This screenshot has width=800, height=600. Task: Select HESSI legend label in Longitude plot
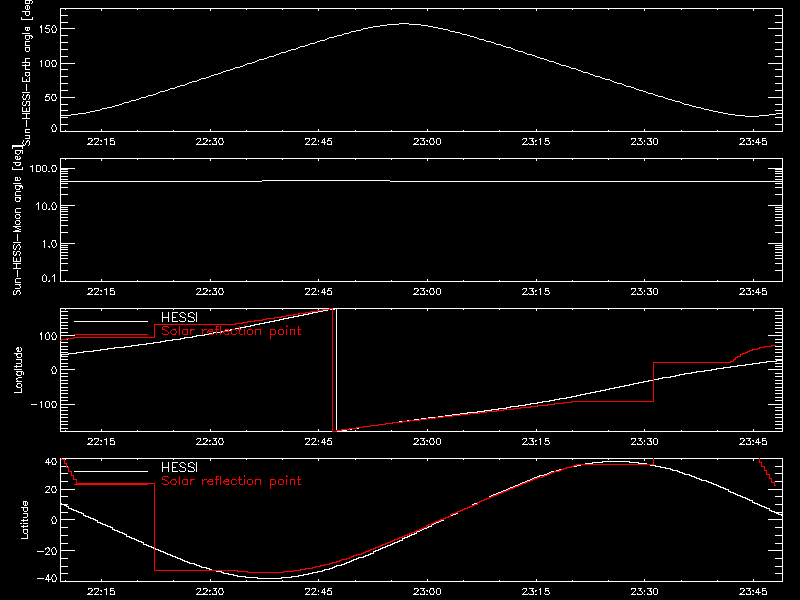(179, 317)
